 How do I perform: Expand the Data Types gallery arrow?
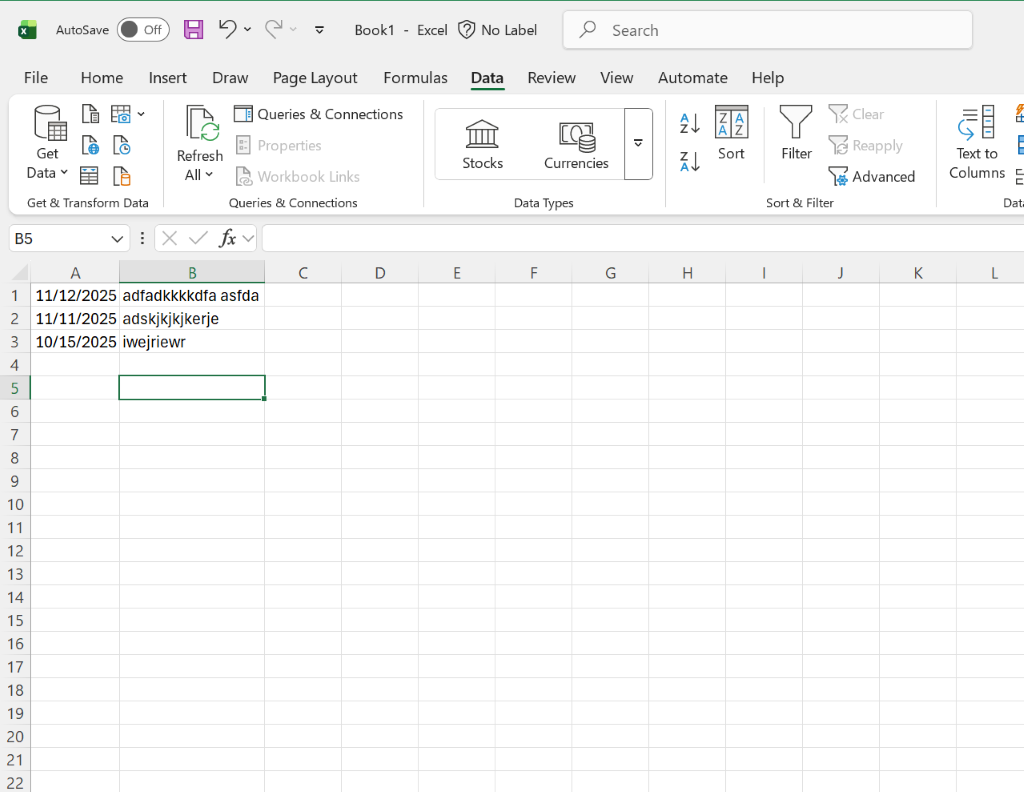coord(638,144)
